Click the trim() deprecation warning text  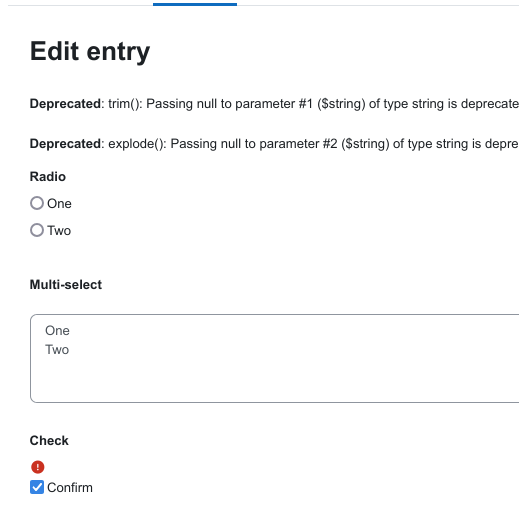click(x=274, y=104)
